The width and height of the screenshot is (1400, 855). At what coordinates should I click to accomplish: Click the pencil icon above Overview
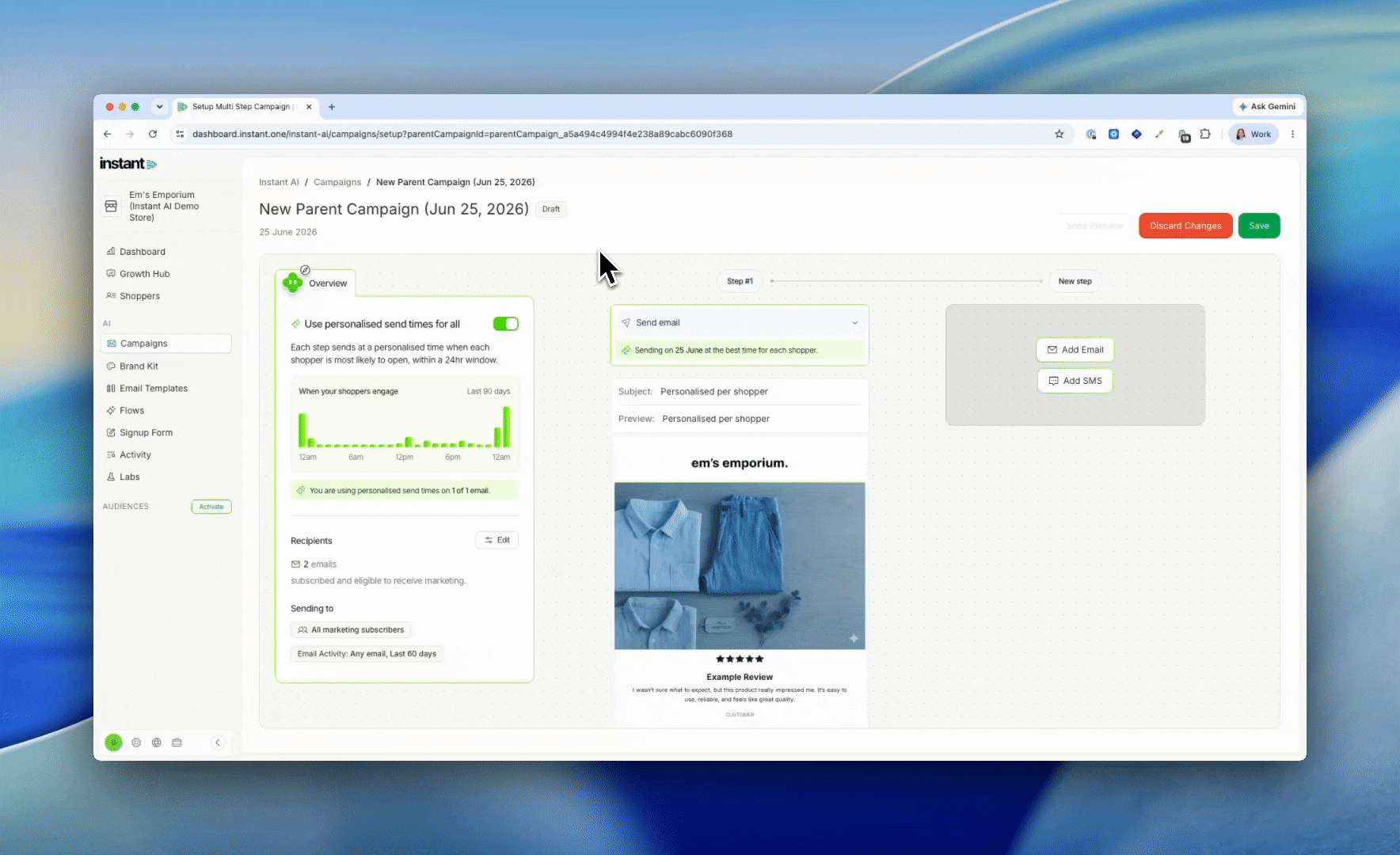[305, 270]
